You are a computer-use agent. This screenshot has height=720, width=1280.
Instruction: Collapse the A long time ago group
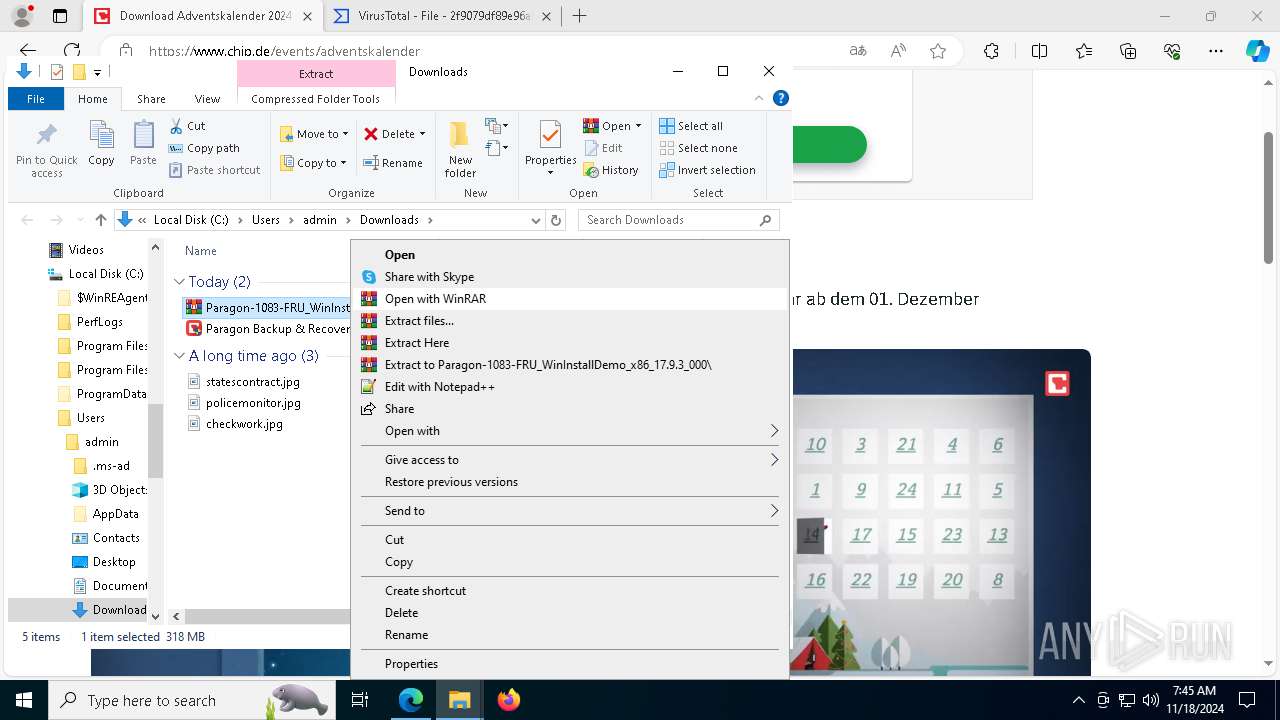(180, 356)
